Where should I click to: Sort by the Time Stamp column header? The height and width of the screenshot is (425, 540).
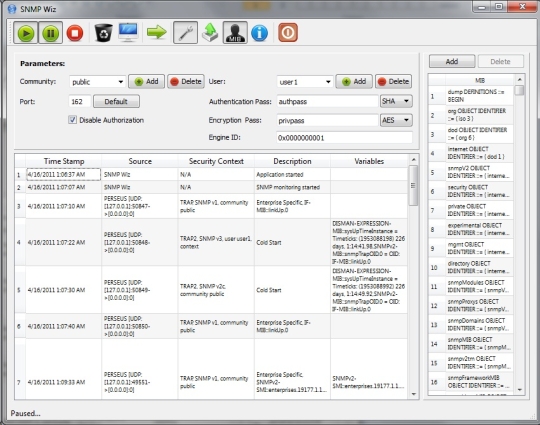(64, 161)
